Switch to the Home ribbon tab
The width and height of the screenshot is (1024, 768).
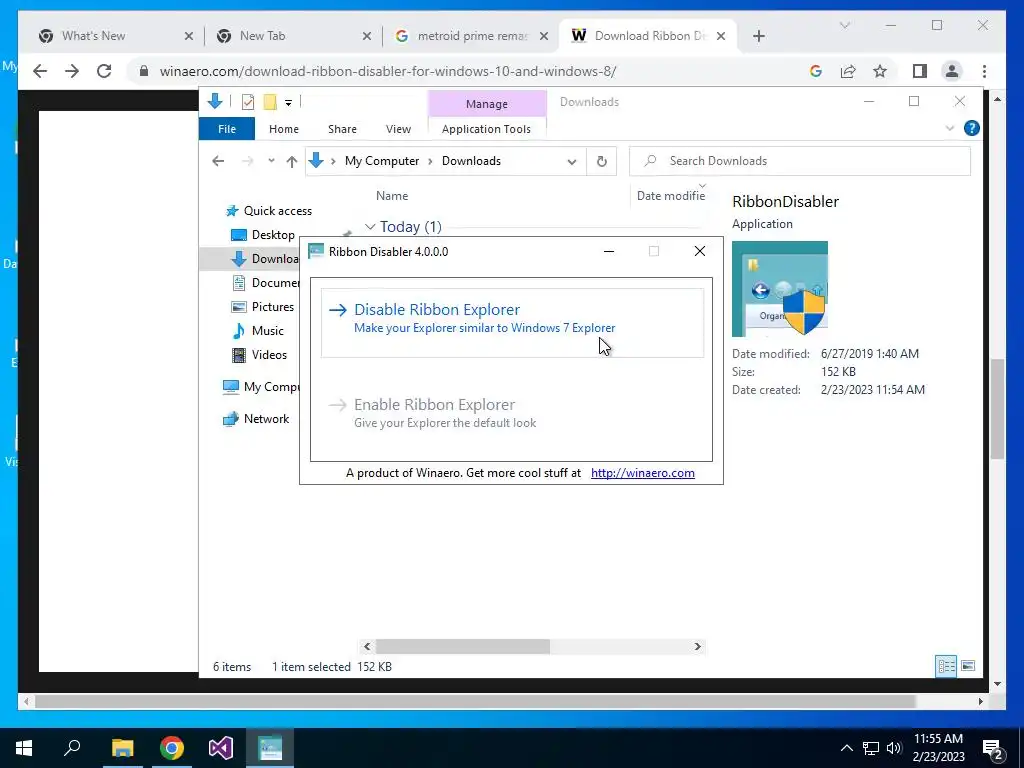click(283, 129)
